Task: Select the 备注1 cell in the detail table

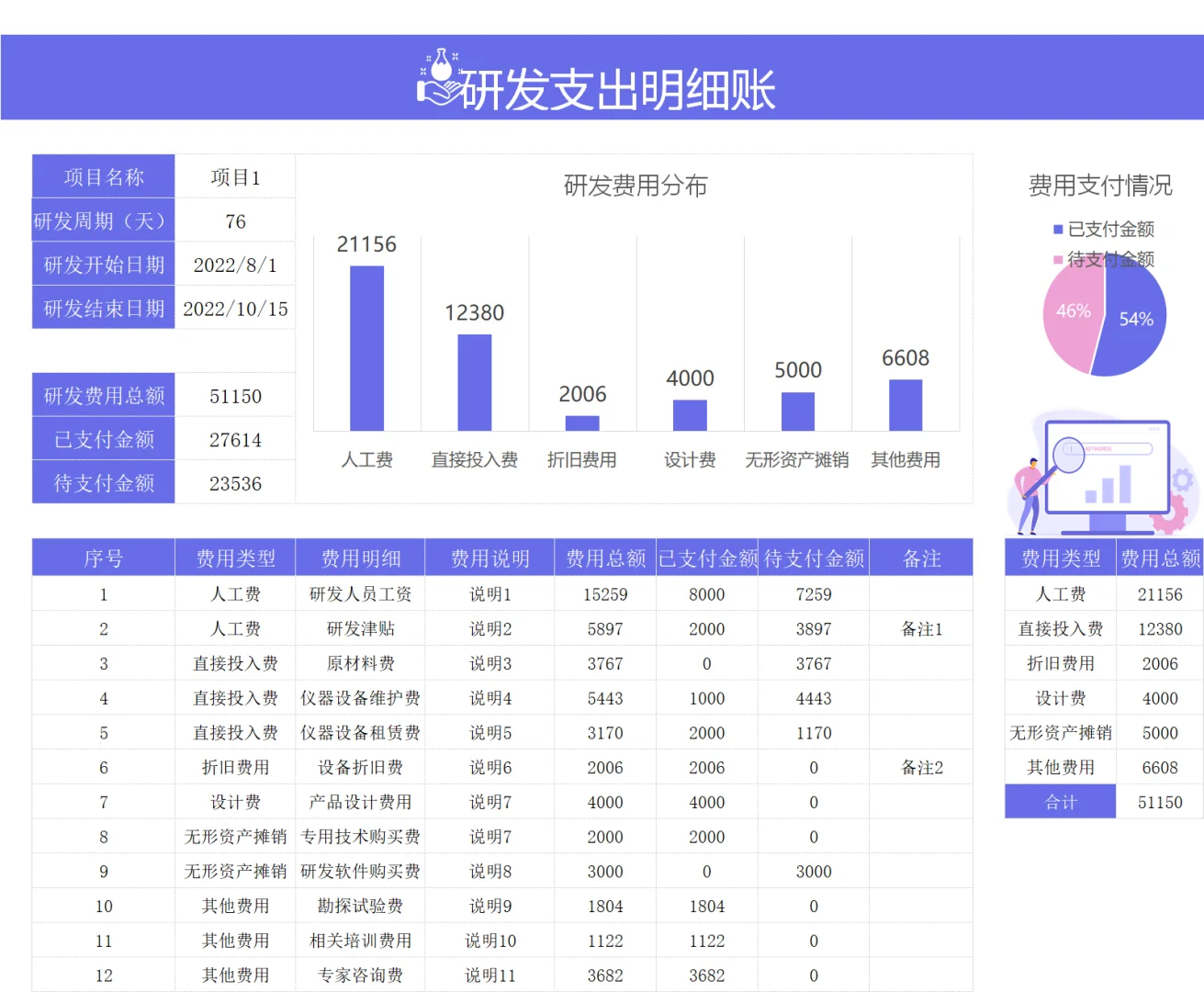Action: coord(921,628)
